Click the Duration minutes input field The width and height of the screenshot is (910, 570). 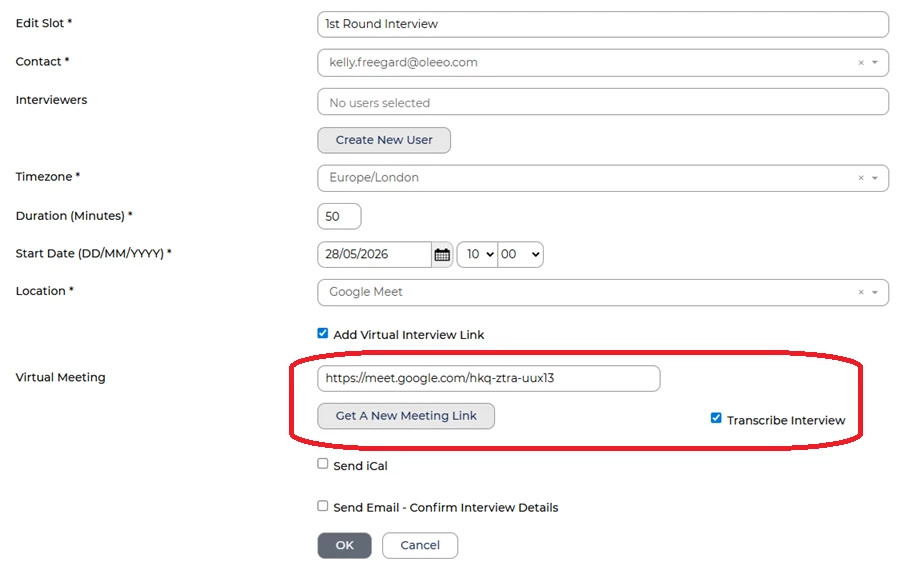click(340, 217)
